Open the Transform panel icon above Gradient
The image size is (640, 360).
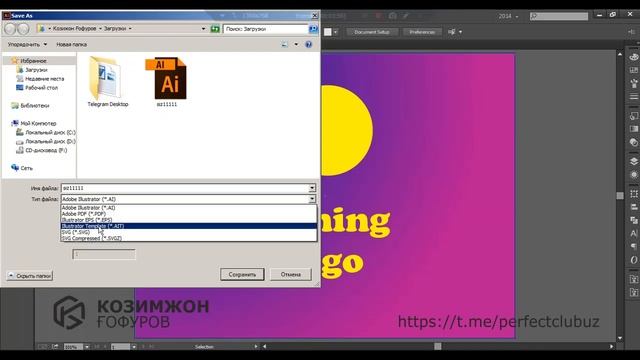(x=633, y=116)
